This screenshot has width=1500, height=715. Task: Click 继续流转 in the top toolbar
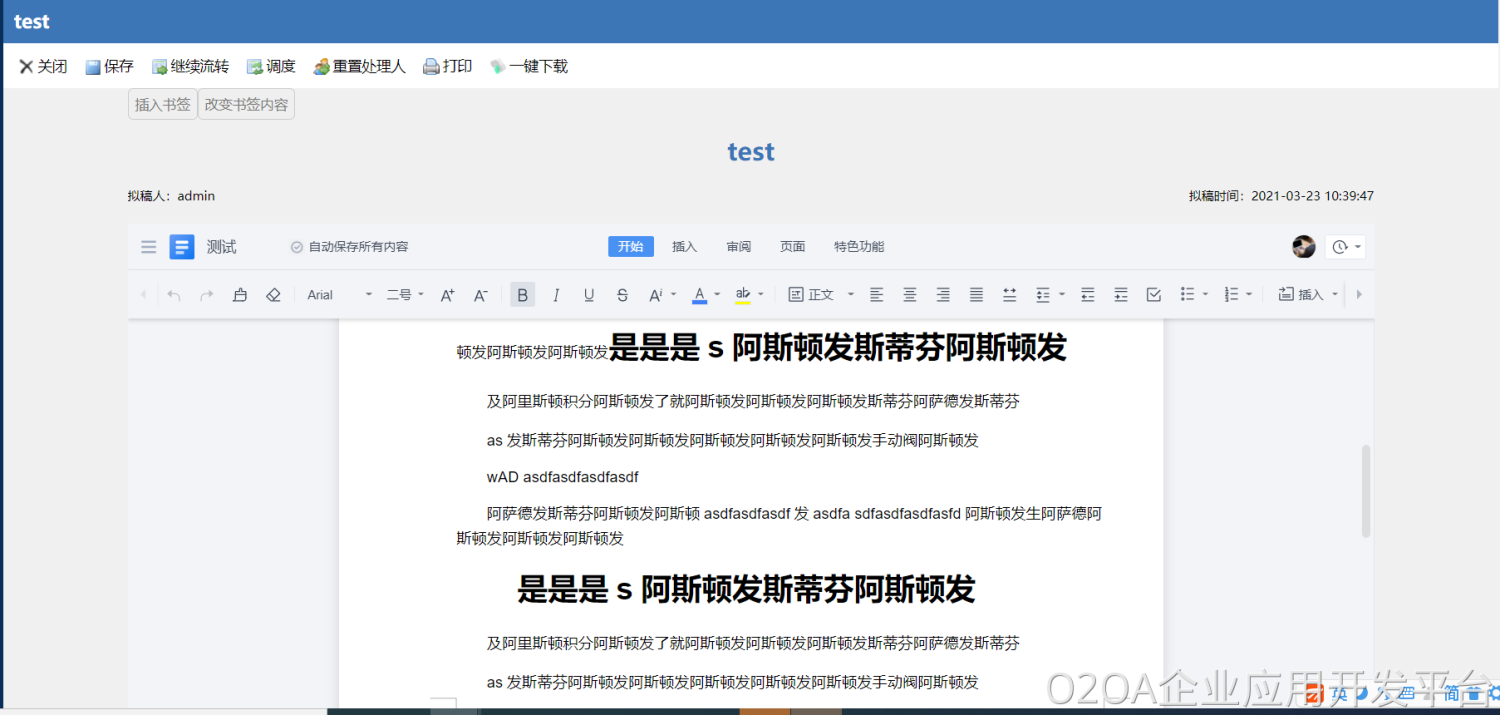pos(190,67)
